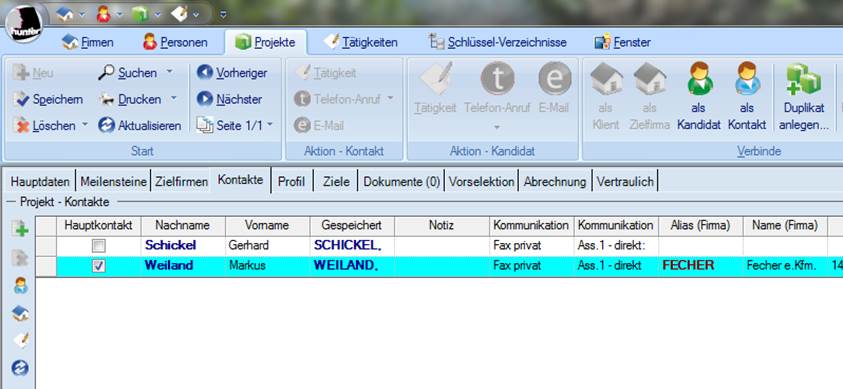This screenshot has height=389, width=843.
Task: Click the house icon in left sidebar
Action: [20, 313]
